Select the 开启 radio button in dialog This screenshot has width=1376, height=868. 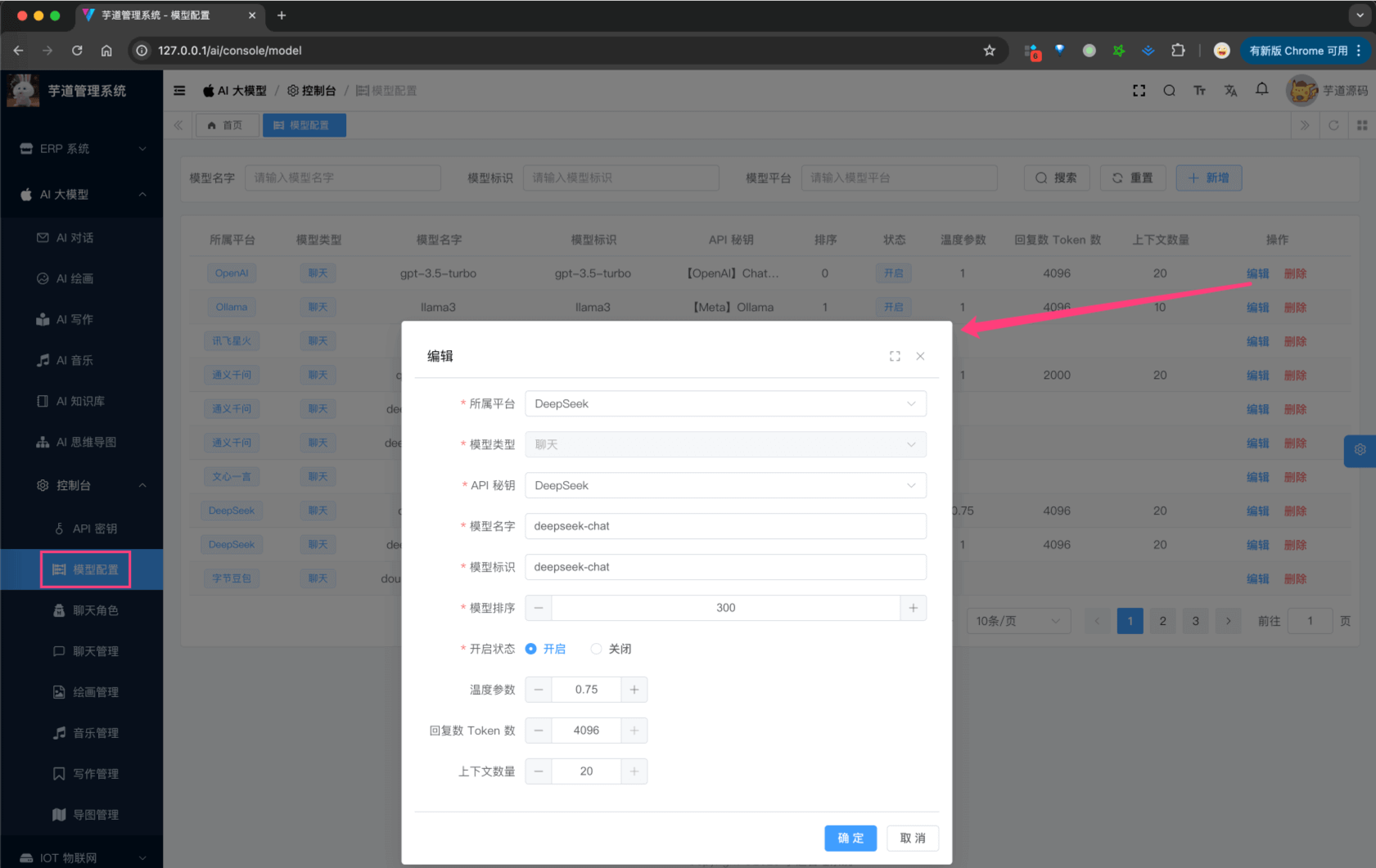tap(531, 648)
